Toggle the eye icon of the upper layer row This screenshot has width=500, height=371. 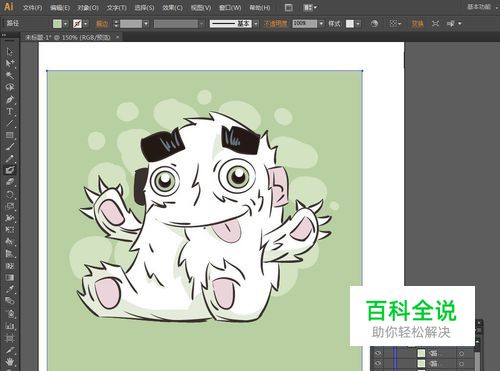coord(378,353)
